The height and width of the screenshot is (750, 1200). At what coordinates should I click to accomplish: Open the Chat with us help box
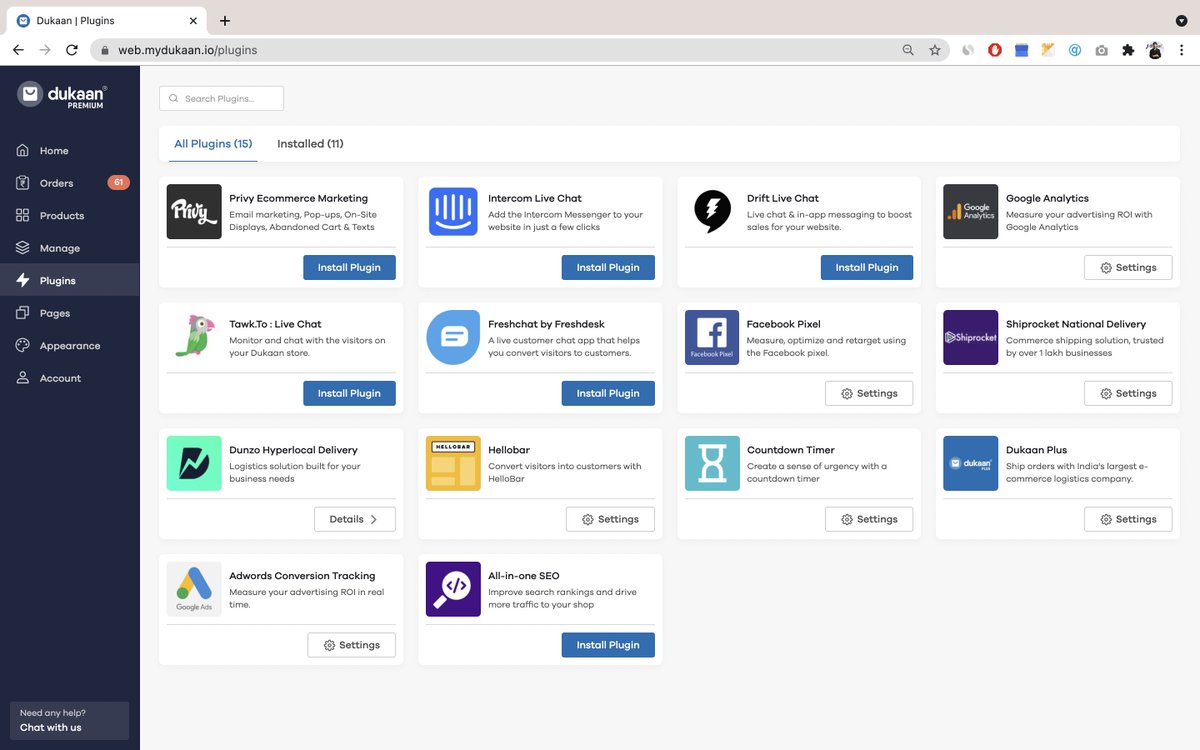pos(69,720)
